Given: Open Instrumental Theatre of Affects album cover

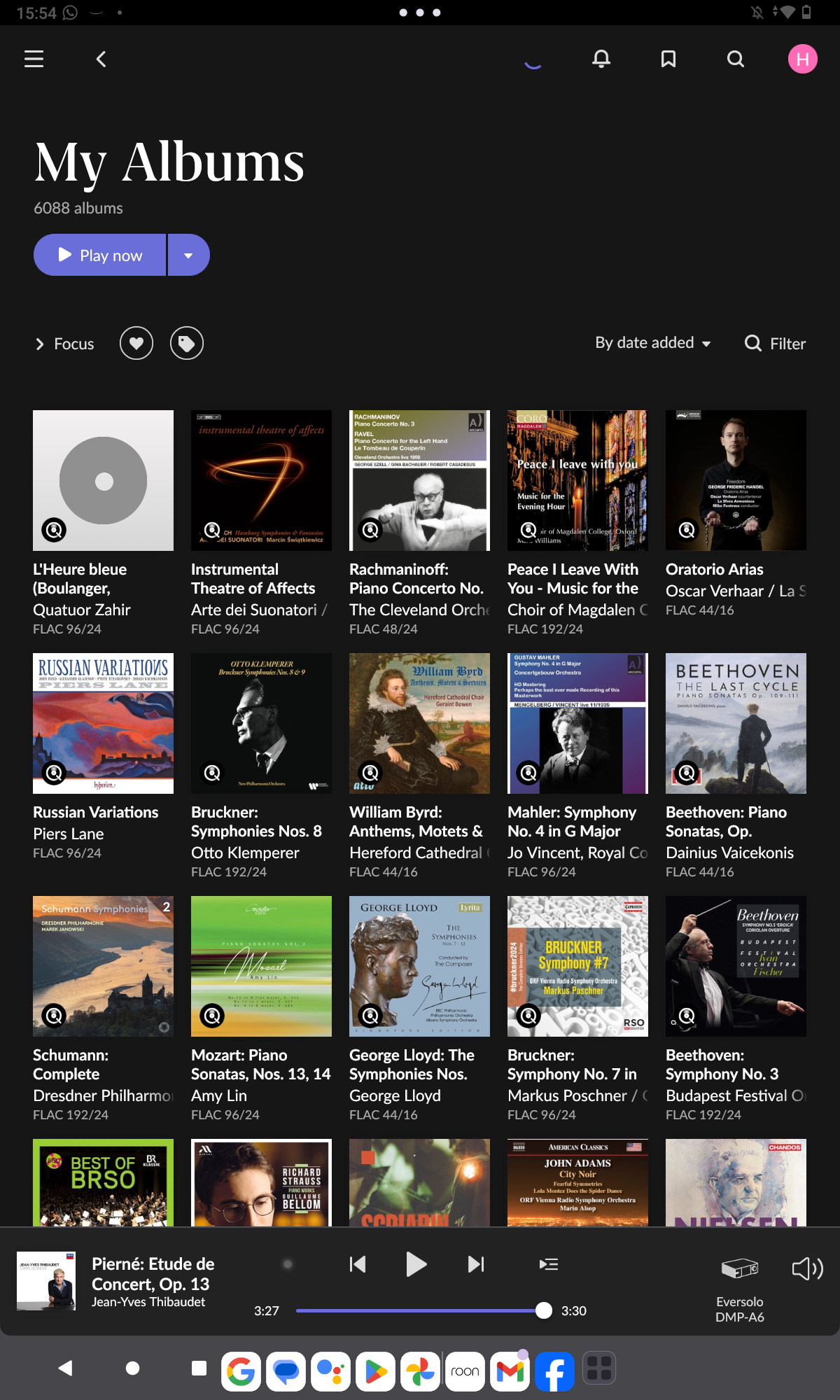Looking at the screenshot, I should click(261, 480).
